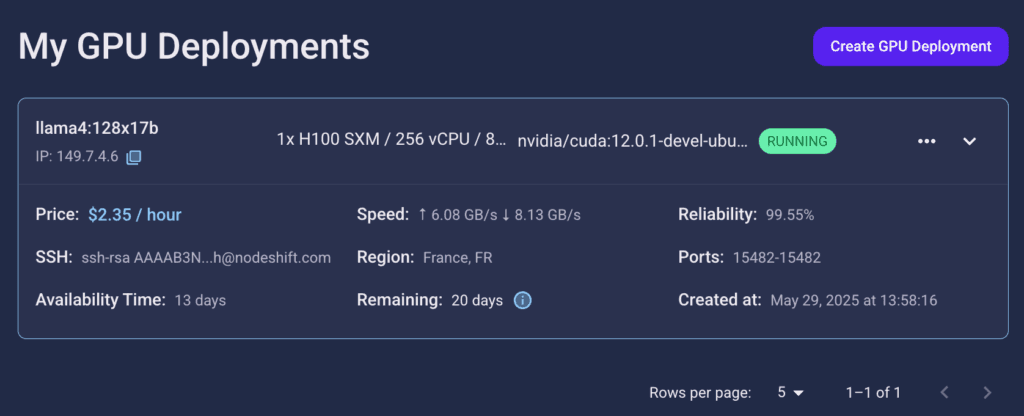Go to the previous page
This screenshot has height=416, width=1024.
(944, 392)
